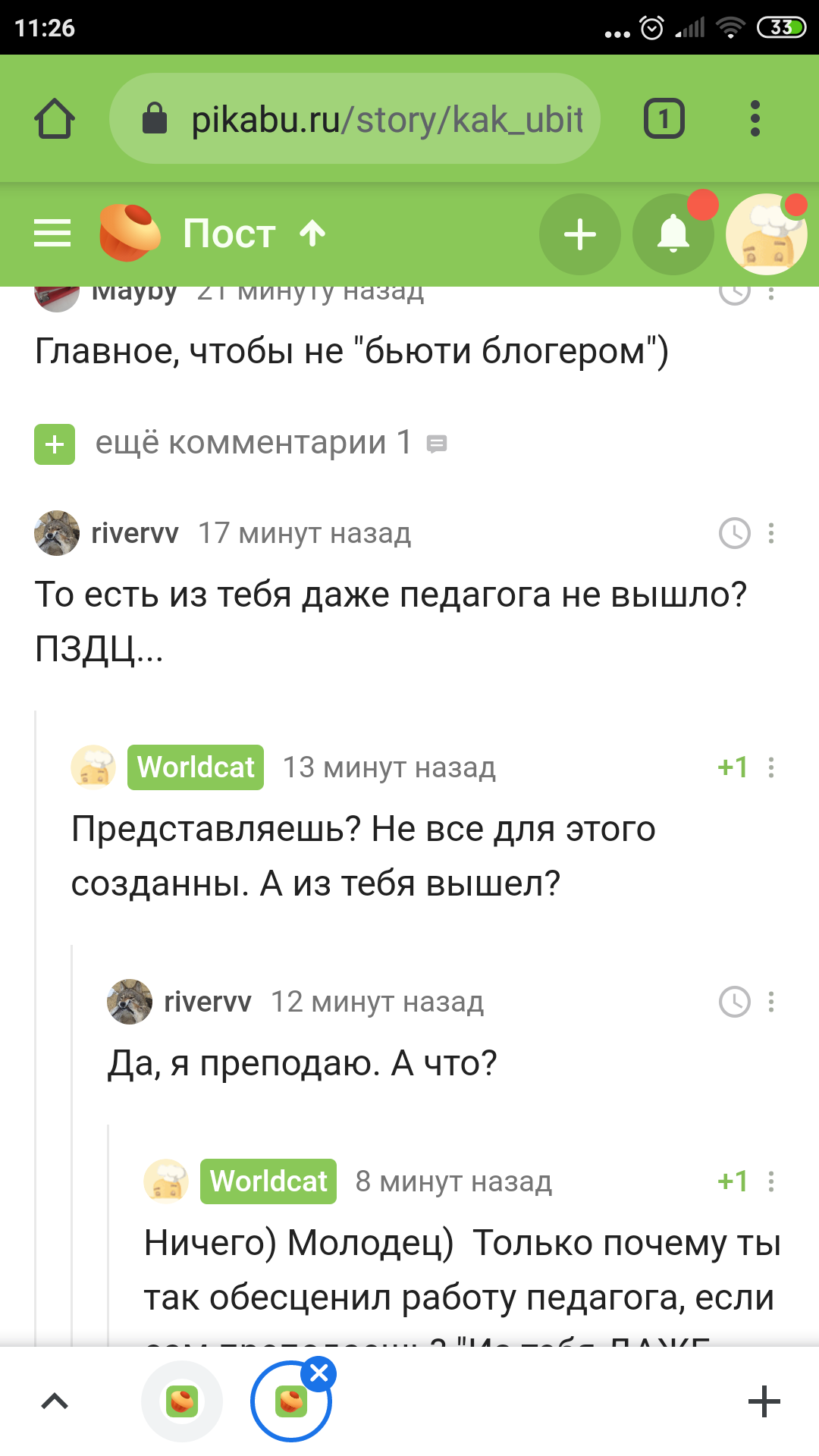This screenshot has width=819, height=1456.
Task: Tap clock icon on rivervv's 12-minute comment
Action: [734, 1002]
